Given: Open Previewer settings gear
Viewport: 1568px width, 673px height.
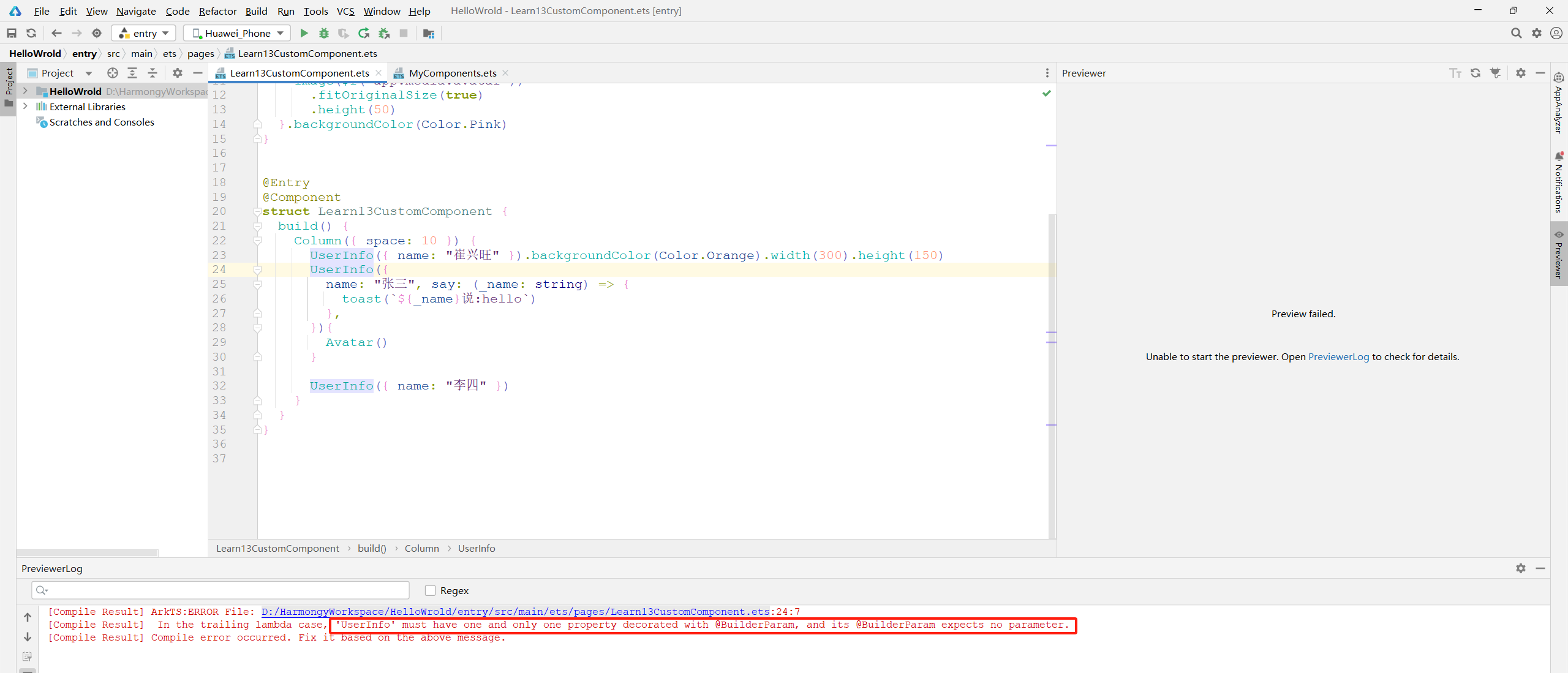Looking at the screenshot, I should [x=1521, y=73].
